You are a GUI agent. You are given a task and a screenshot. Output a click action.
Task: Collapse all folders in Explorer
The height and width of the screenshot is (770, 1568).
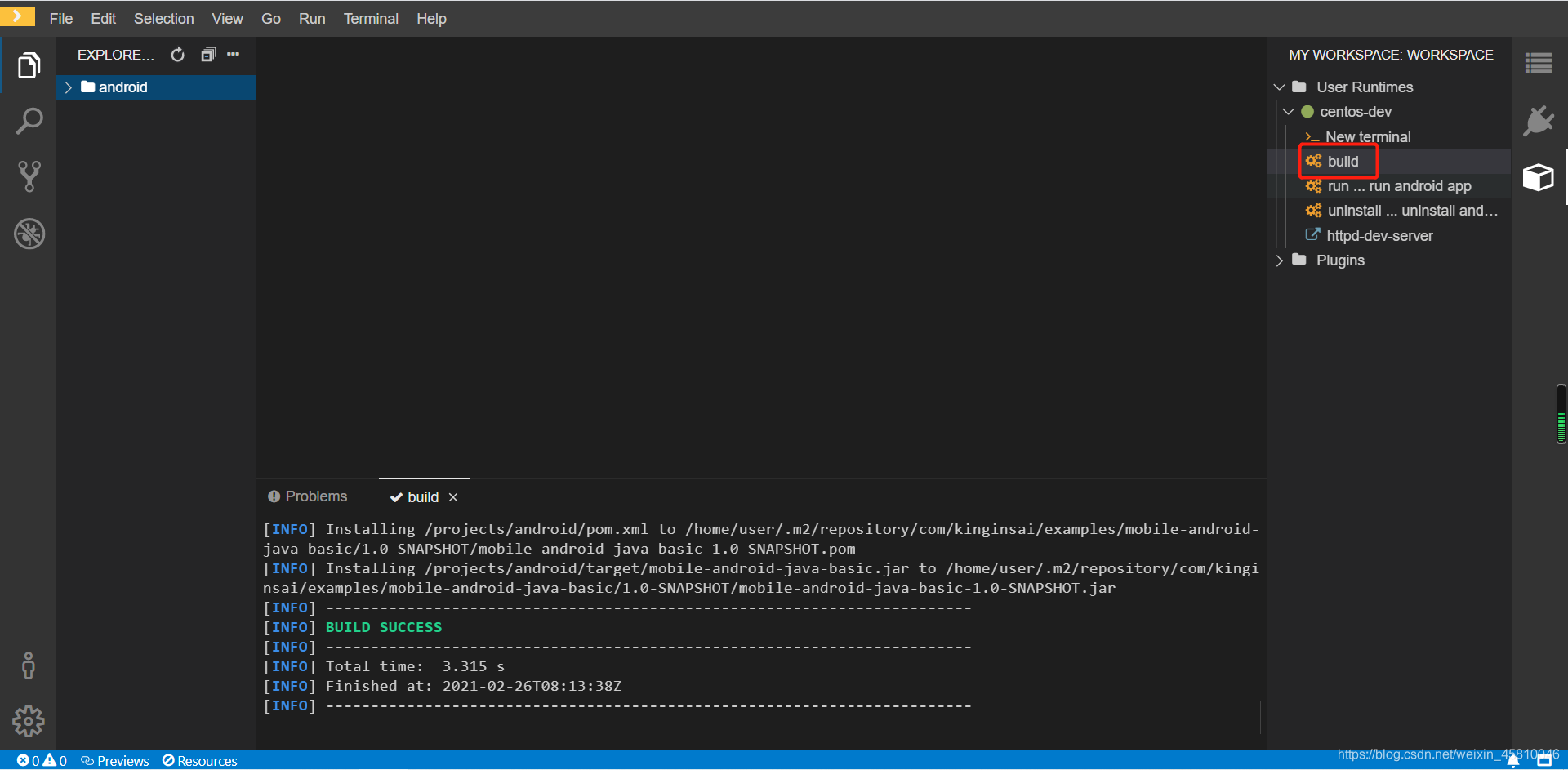tap(208, 55)
